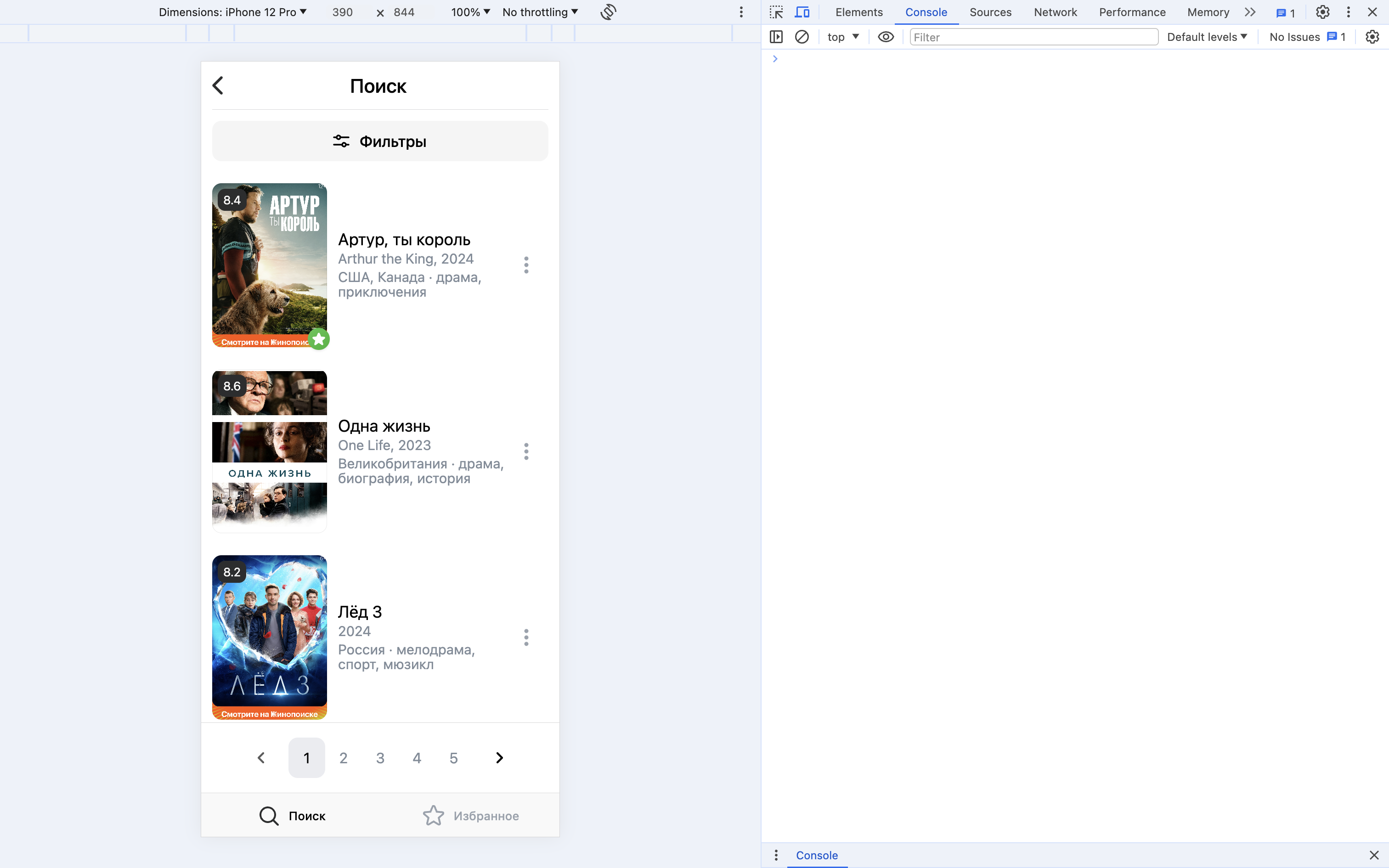Screen dimensions: 1389x868
Task: Toggle the console sidebar
Action: click(776, 37)
